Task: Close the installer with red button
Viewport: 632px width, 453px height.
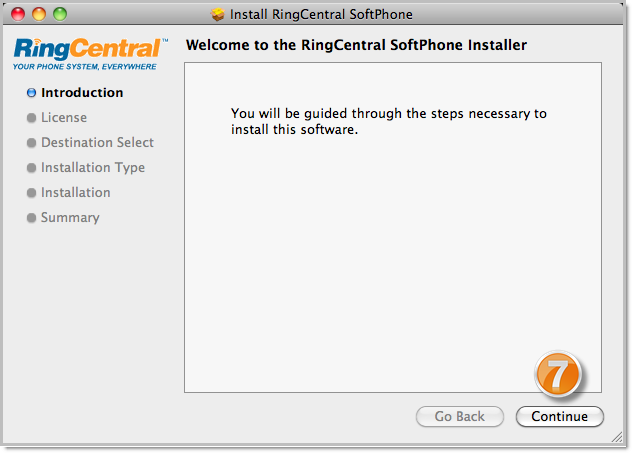Action: tap(18, 14)
